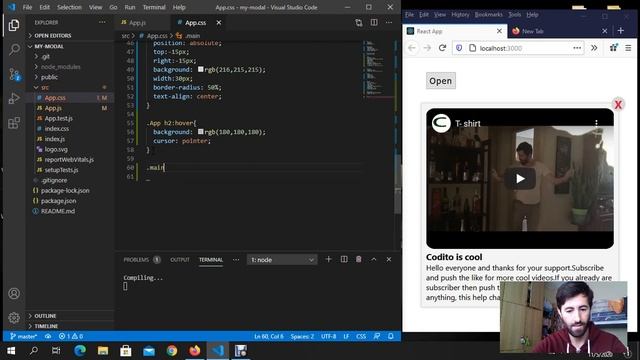Click feedback icon in status bar
Viewport: 640px width, 360px height.
tap(377, 336)
